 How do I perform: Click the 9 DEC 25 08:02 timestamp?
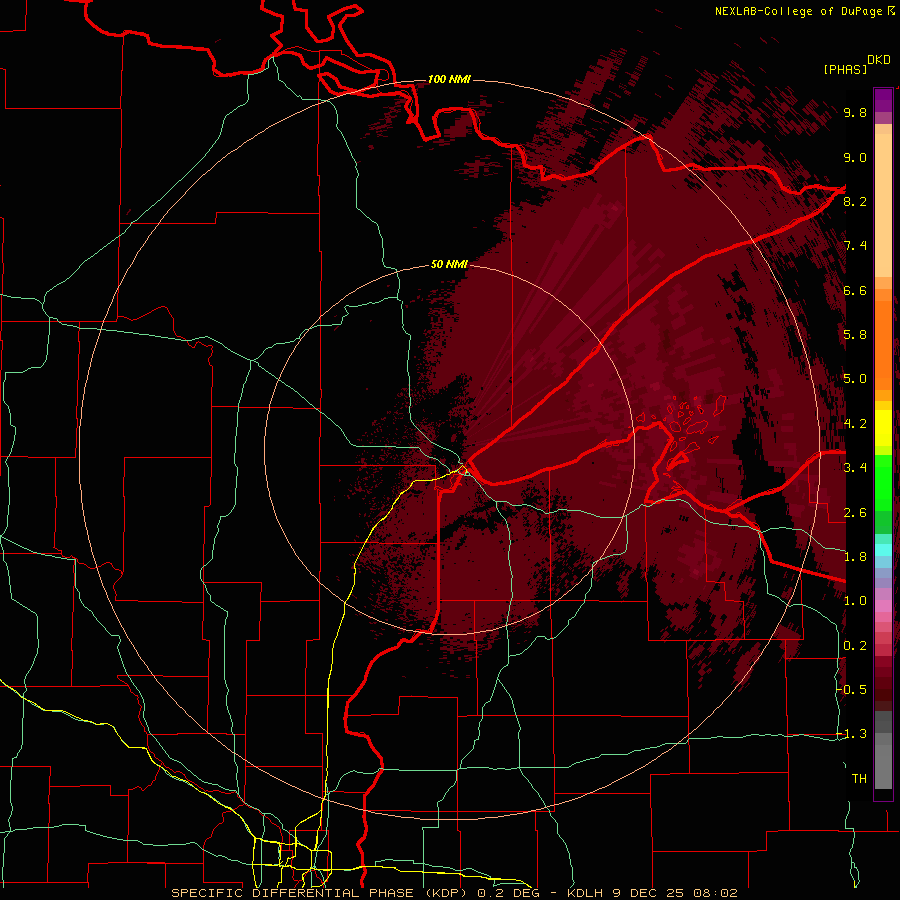coord(674,893)
